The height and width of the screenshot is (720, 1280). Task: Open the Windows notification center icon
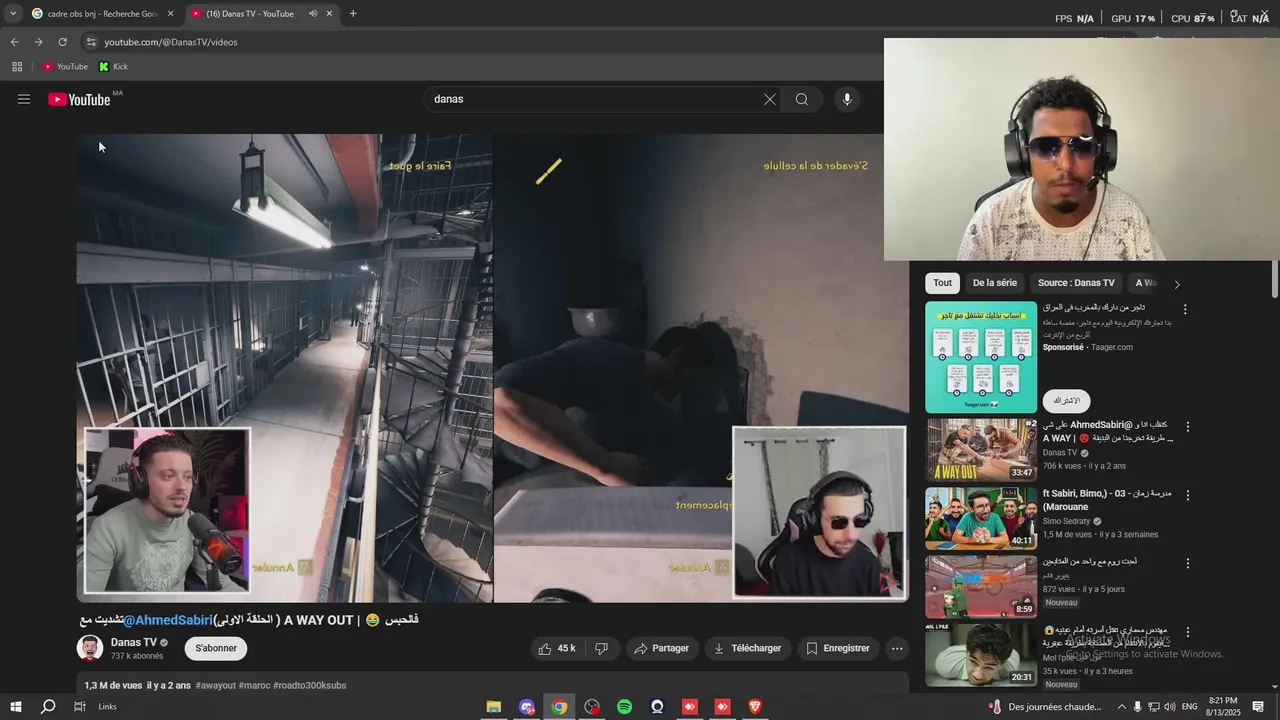point(1259,707)
